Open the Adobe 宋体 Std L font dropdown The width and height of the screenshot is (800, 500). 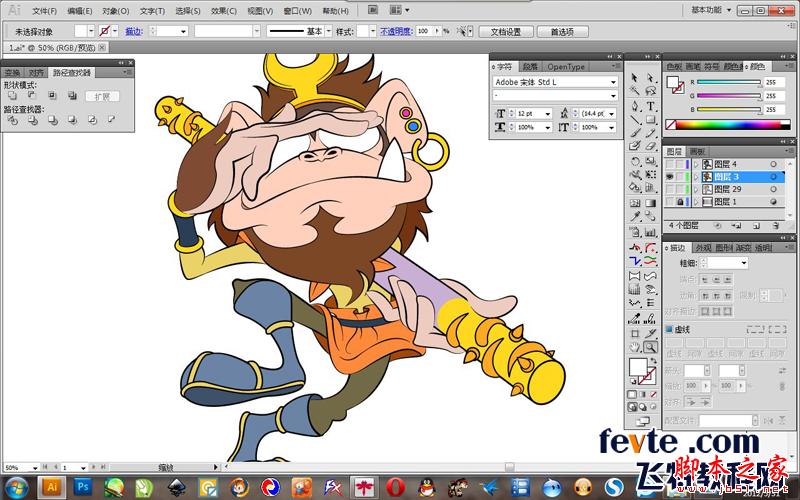click(x=613, y=82)
